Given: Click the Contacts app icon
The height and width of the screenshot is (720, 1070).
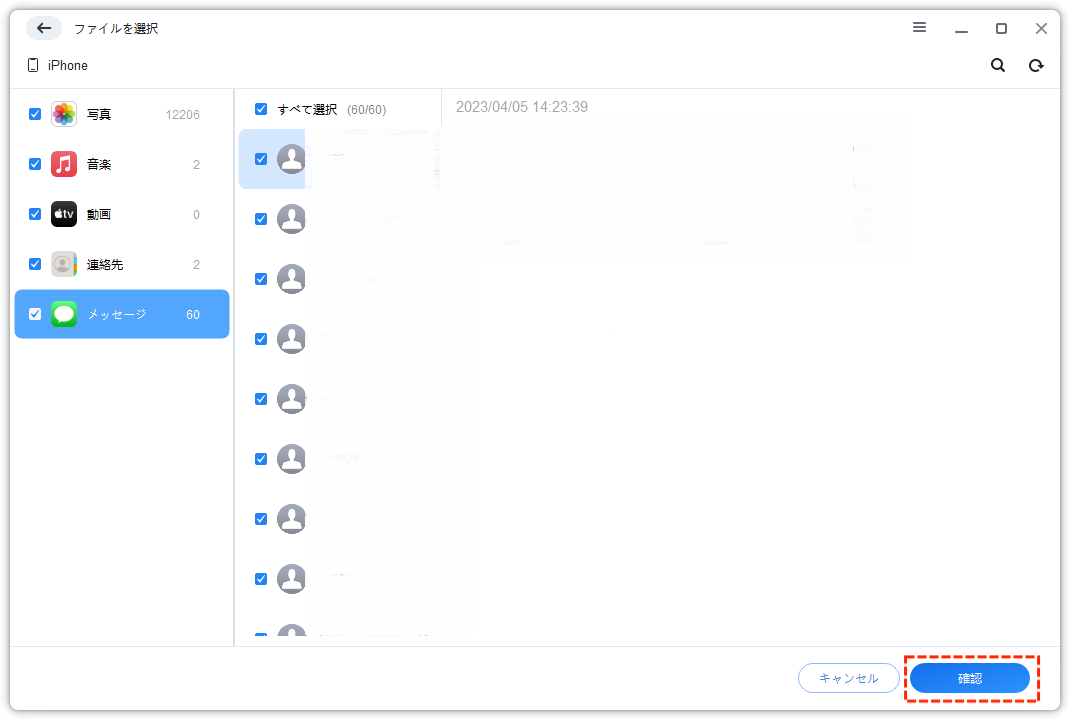Looking at the screenshot, I should [64, 264].
